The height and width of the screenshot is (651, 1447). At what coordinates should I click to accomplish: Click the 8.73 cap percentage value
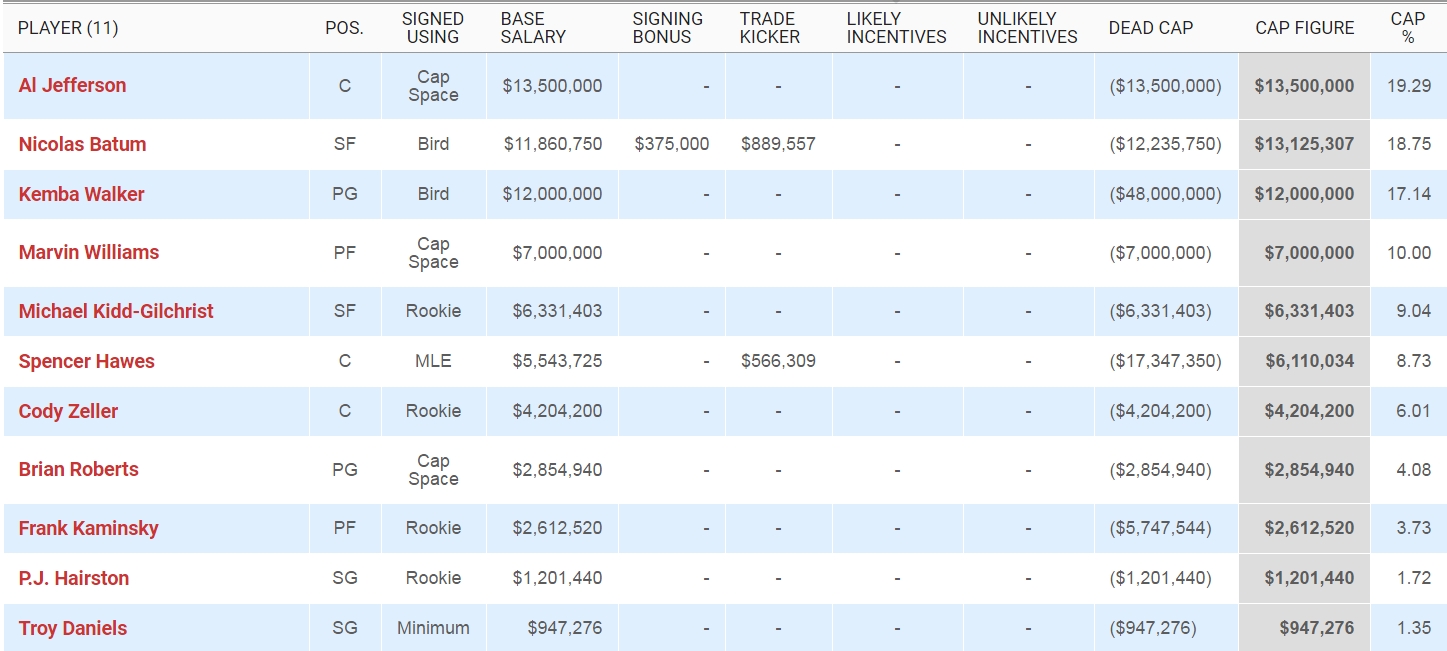1414,361
